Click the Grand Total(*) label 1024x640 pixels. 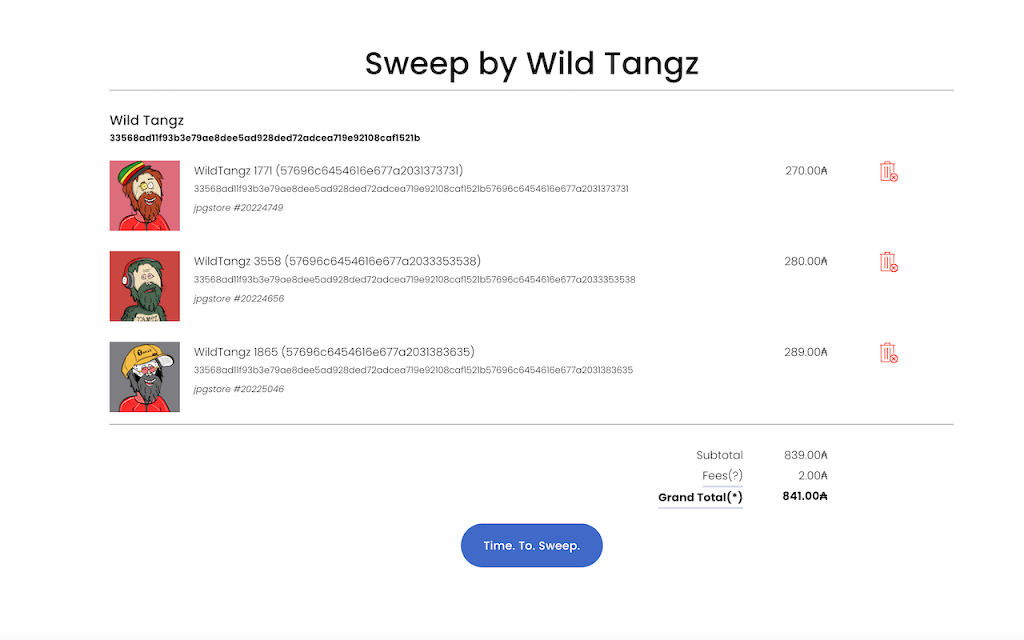[x=700, y=497]
